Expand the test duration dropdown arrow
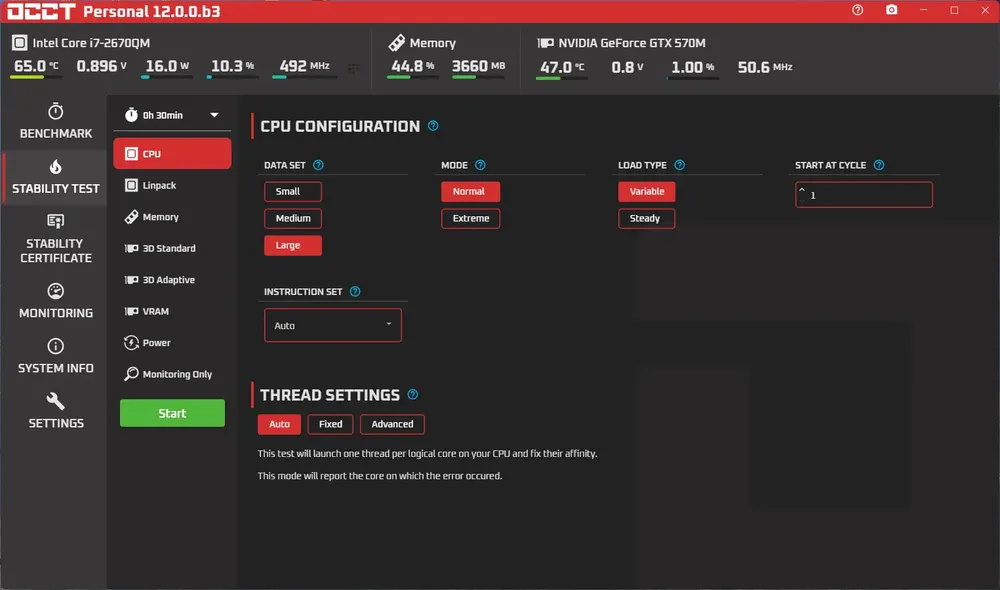This screenshot has width=1000, height=590. [214, 115]
